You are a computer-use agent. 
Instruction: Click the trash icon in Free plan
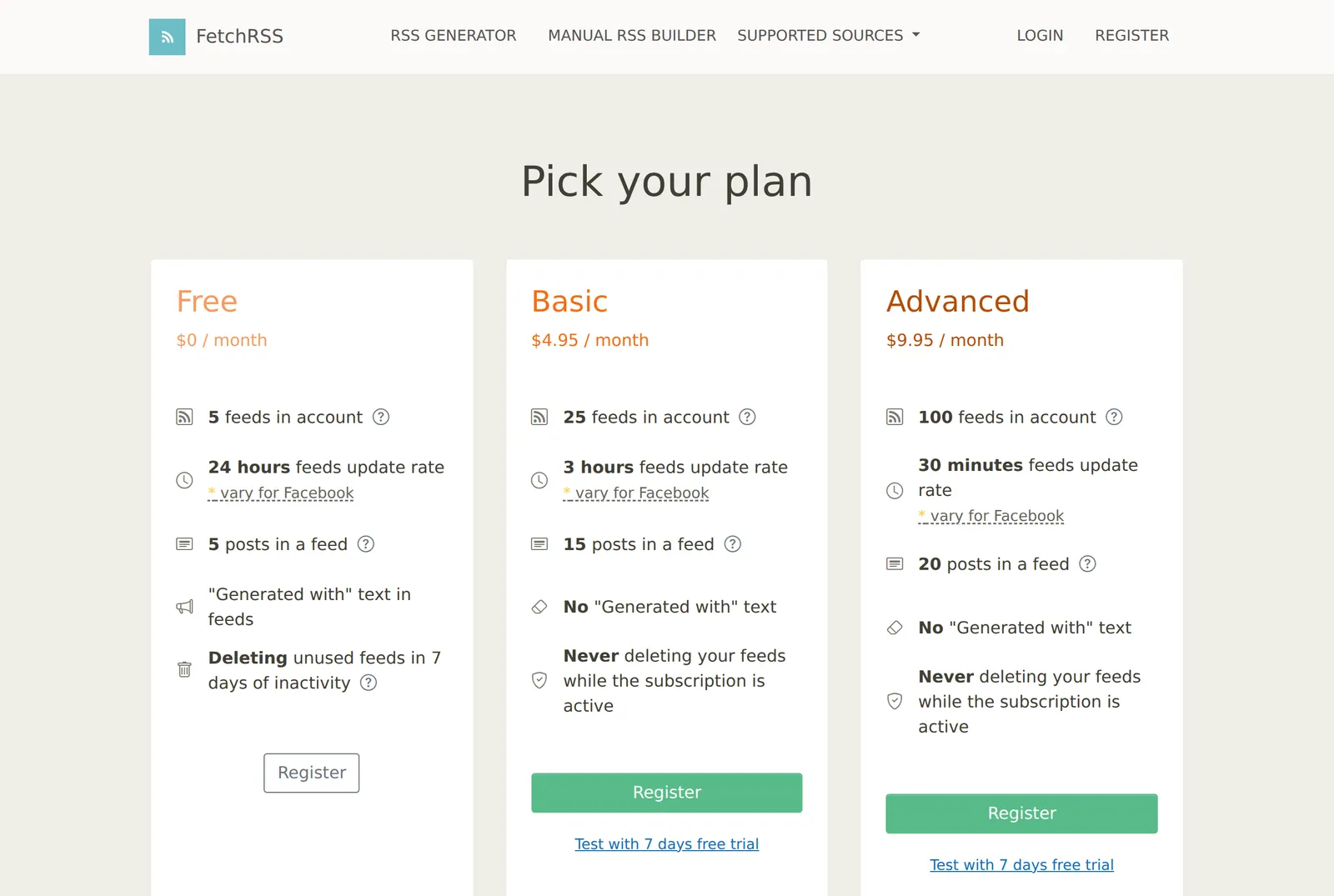click(x=184, y=669)
